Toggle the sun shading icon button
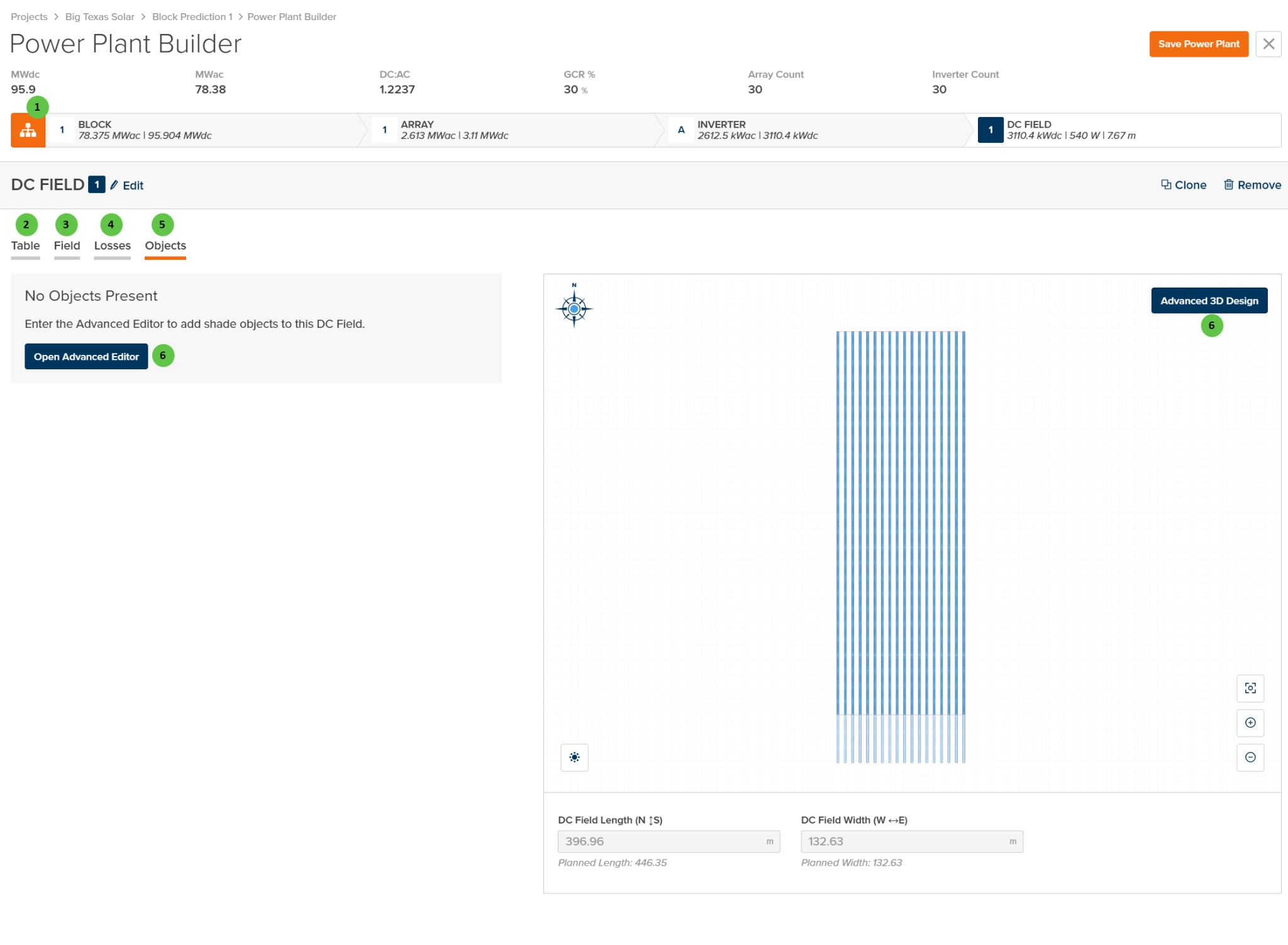 (x=574, y=757)
